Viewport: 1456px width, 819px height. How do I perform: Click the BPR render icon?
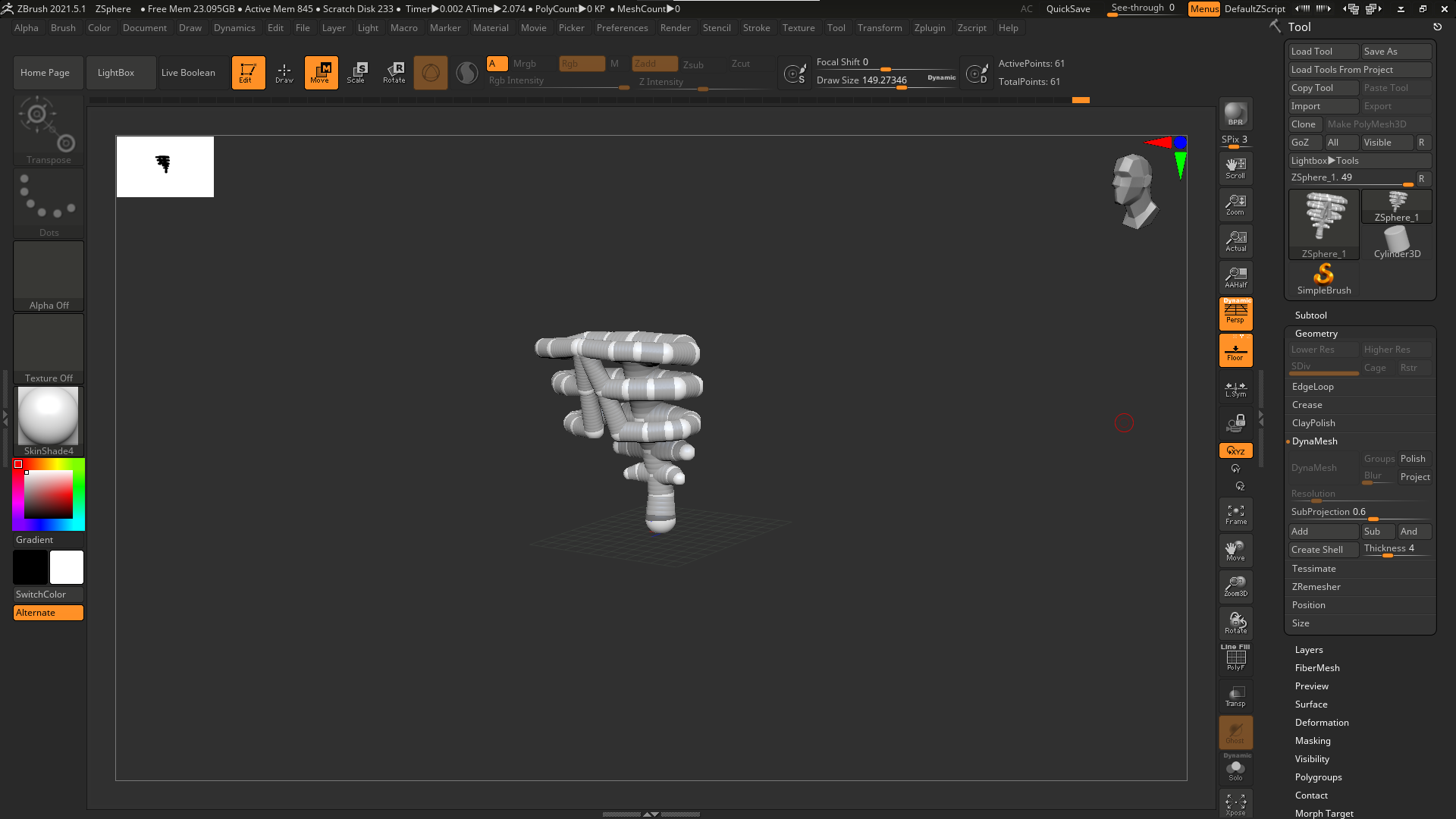(1235, 114)
